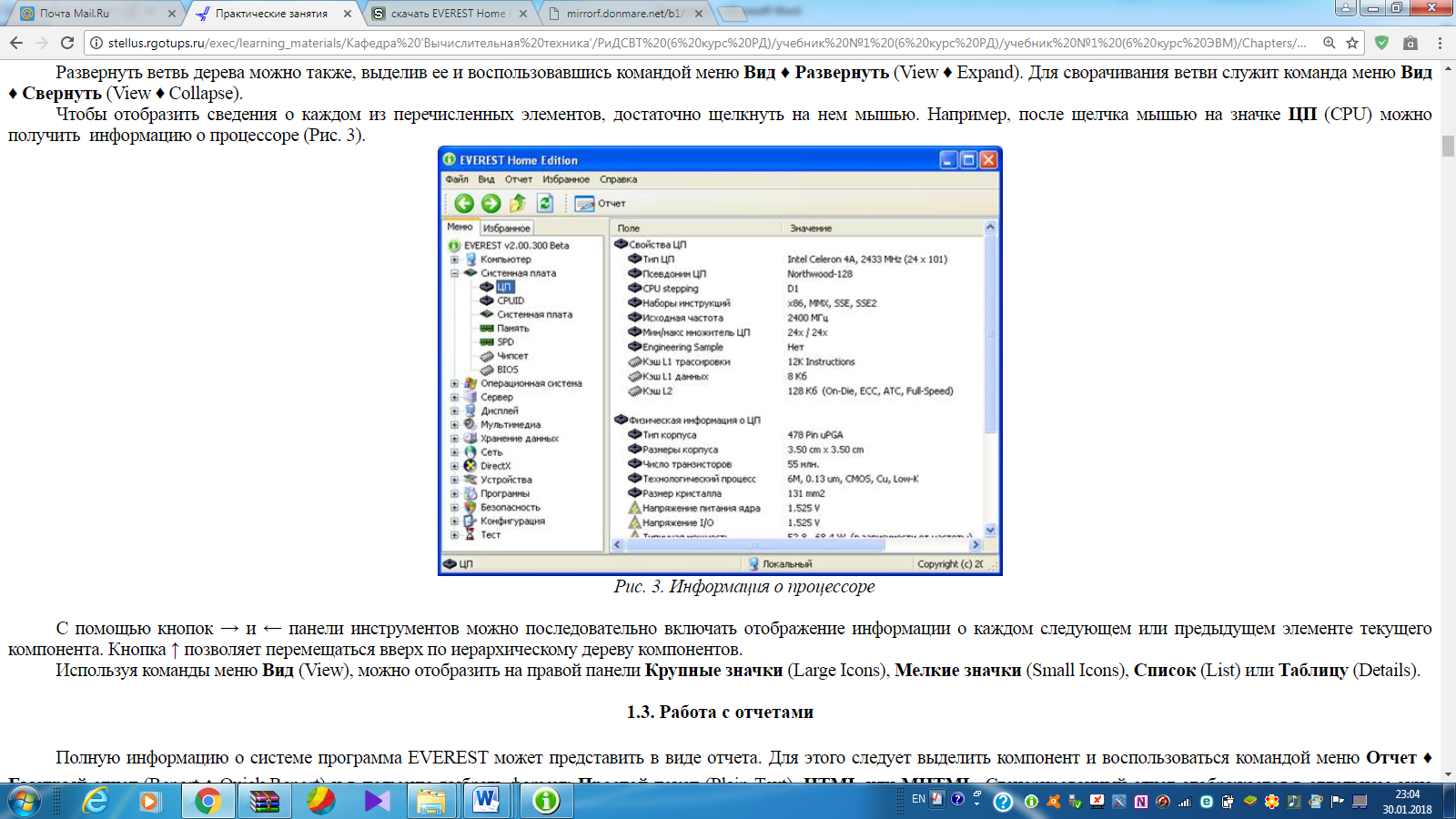Select the Практические занятия tab
The height and width of the screenshot is (819, 1456).
272,14
